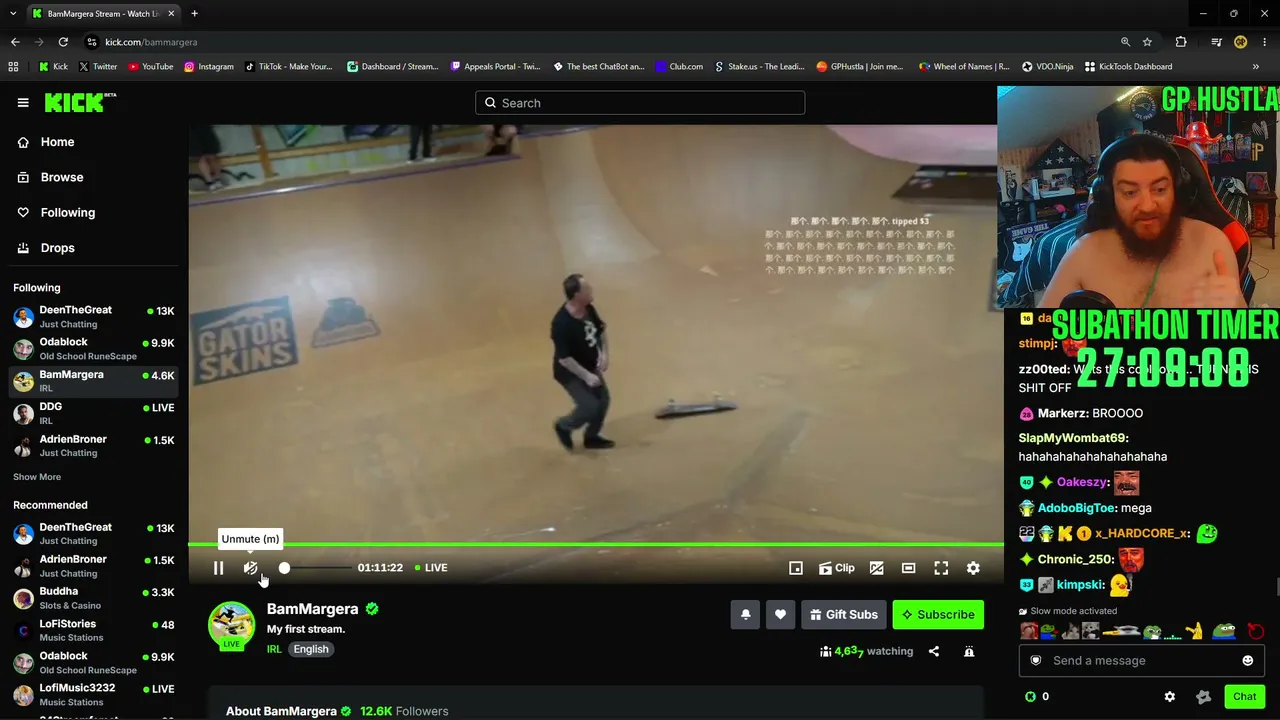Viewport: 1280px width, 720px height.
Task: Share the stream
Action: pos(934,652)
